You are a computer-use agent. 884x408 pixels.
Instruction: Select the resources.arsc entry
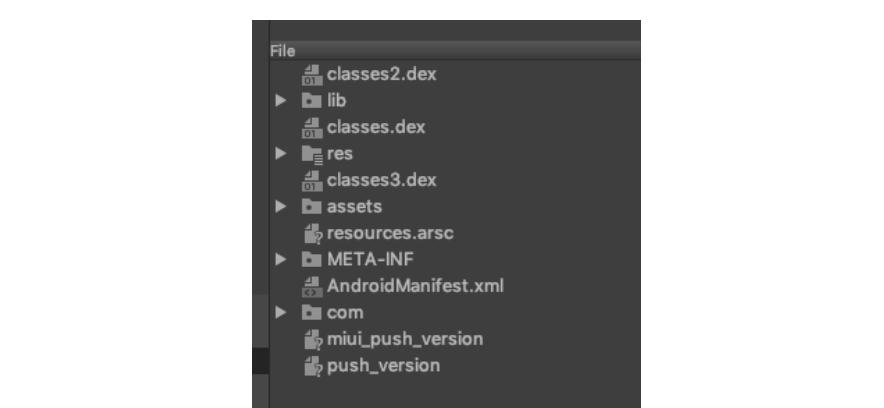[x=388, y=234]
